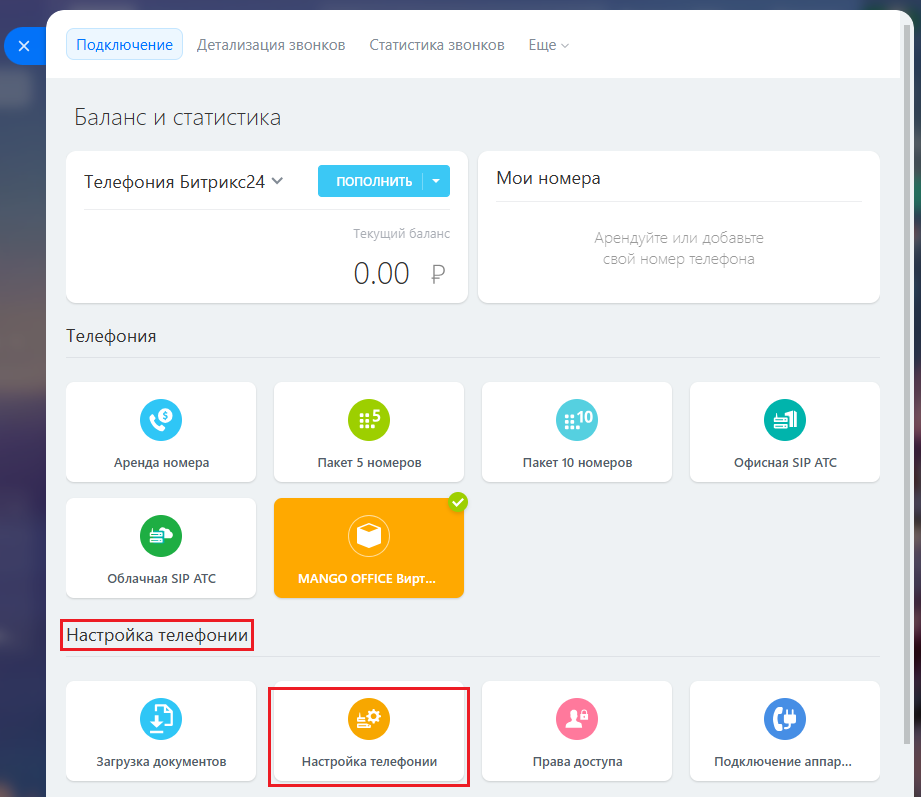Open the Настройка телефонии gear icon
The image size is (921, 797).
(369, 719)
